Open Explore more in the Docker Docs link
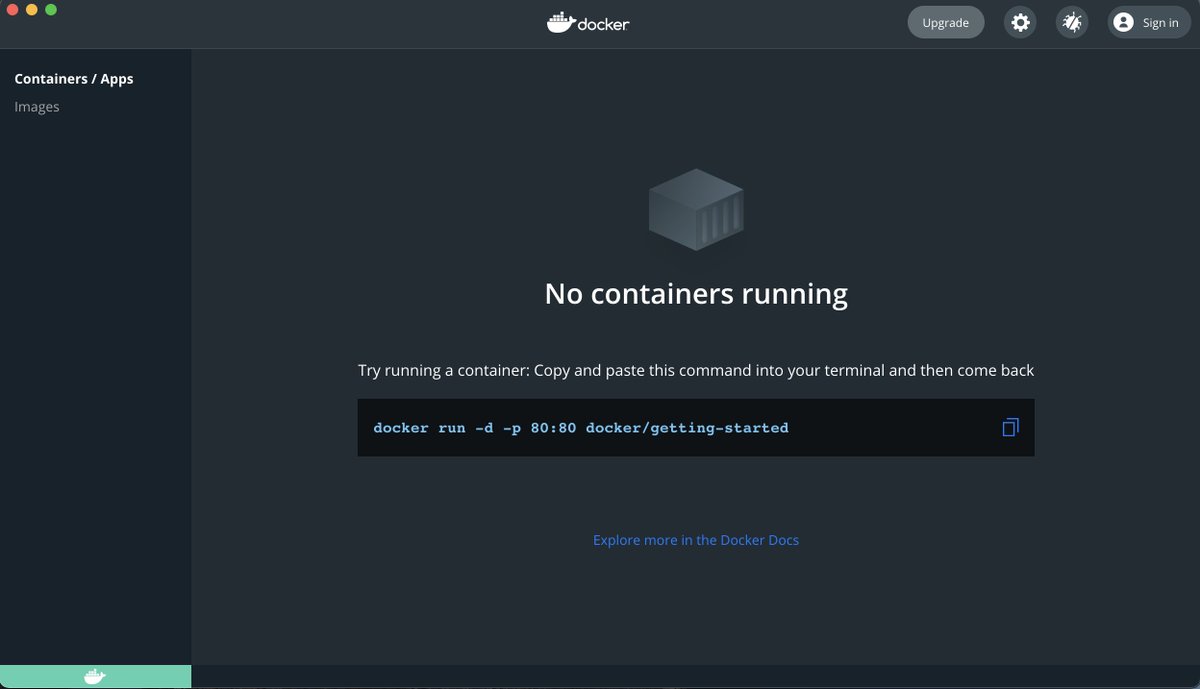1200x689 pixels. 696,540
